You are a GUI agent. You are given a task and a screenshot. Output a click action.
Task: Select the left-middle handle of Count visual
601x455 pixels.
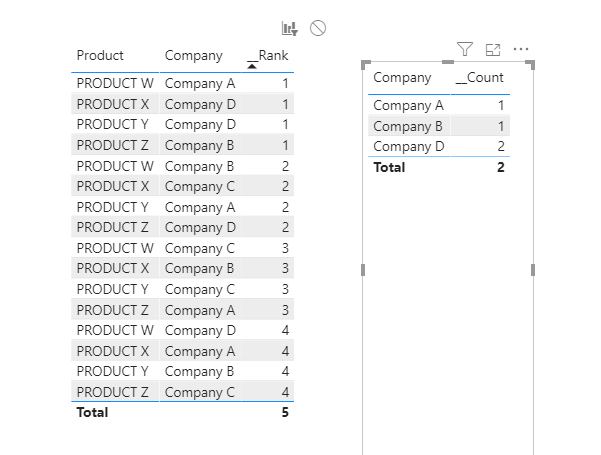coord(363,270)
